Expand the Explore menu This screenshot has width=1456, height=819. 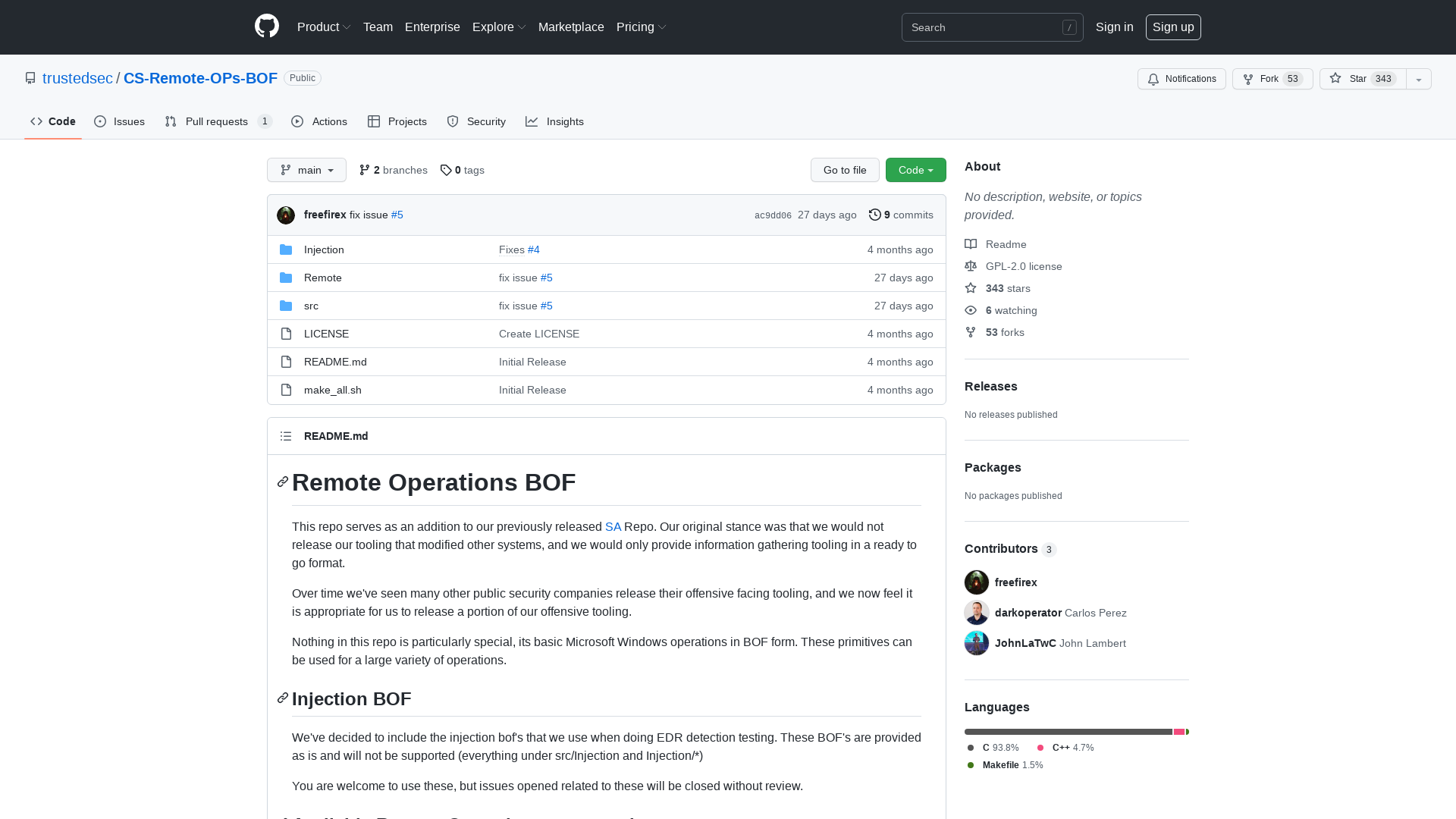499,27
